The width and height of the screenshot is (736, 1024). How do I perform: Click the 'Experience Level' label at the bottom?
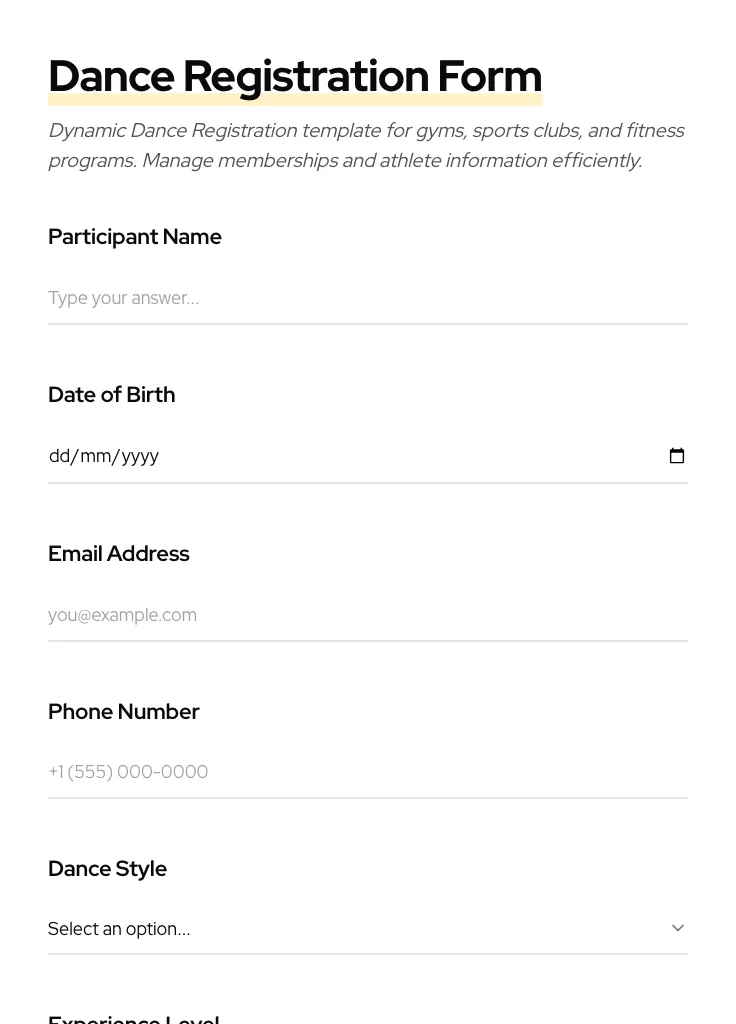(x=133, y=1018)
